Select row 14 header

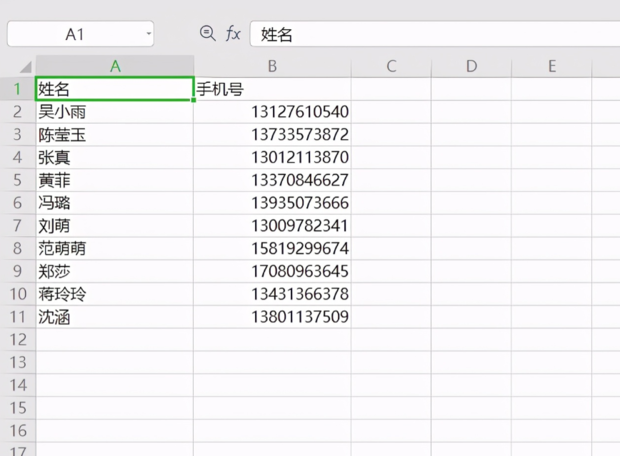[x=18, y=385]
